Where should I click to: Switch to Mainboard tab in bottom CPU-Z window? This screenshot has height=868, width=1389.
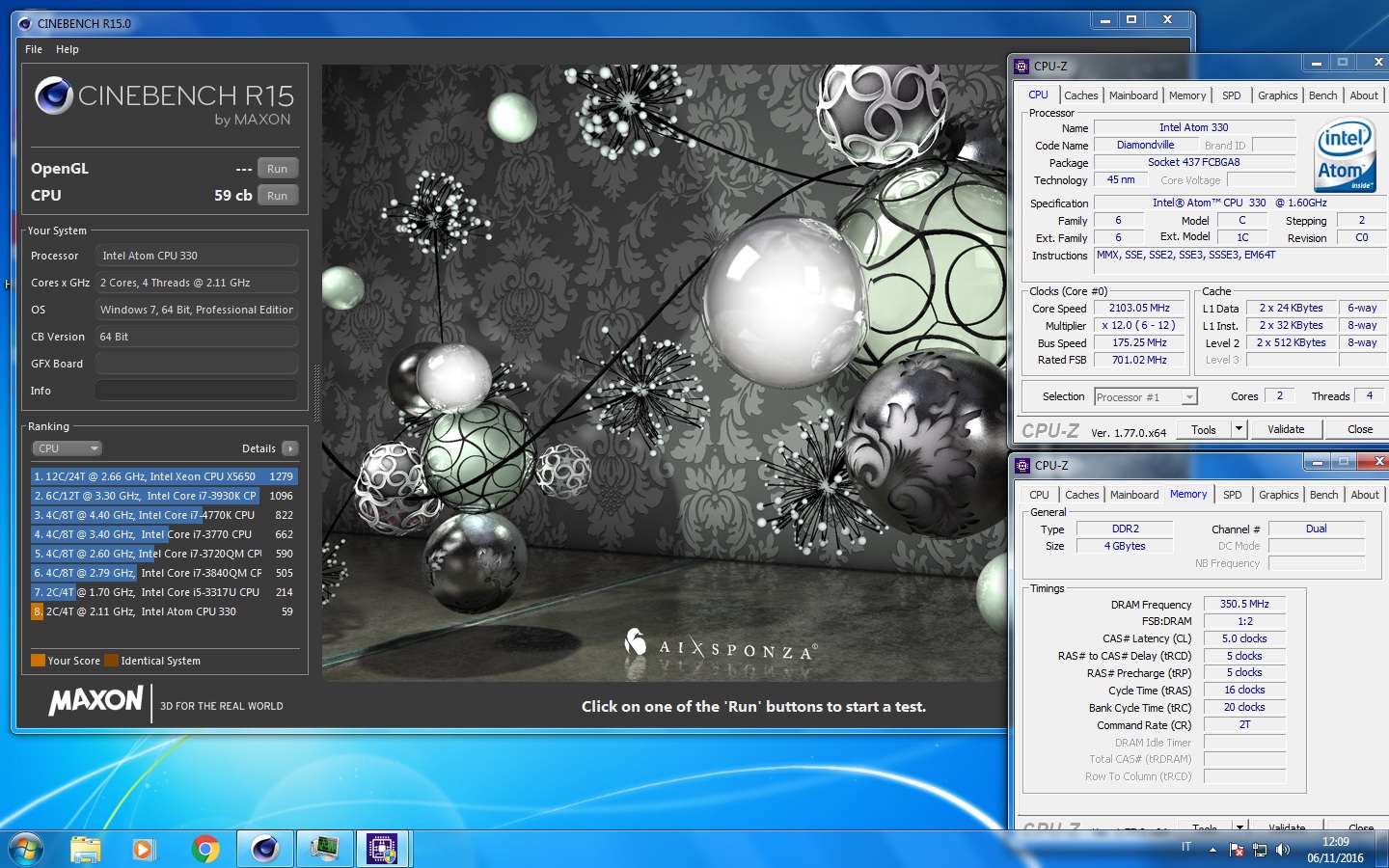(x=1134, y=495)
